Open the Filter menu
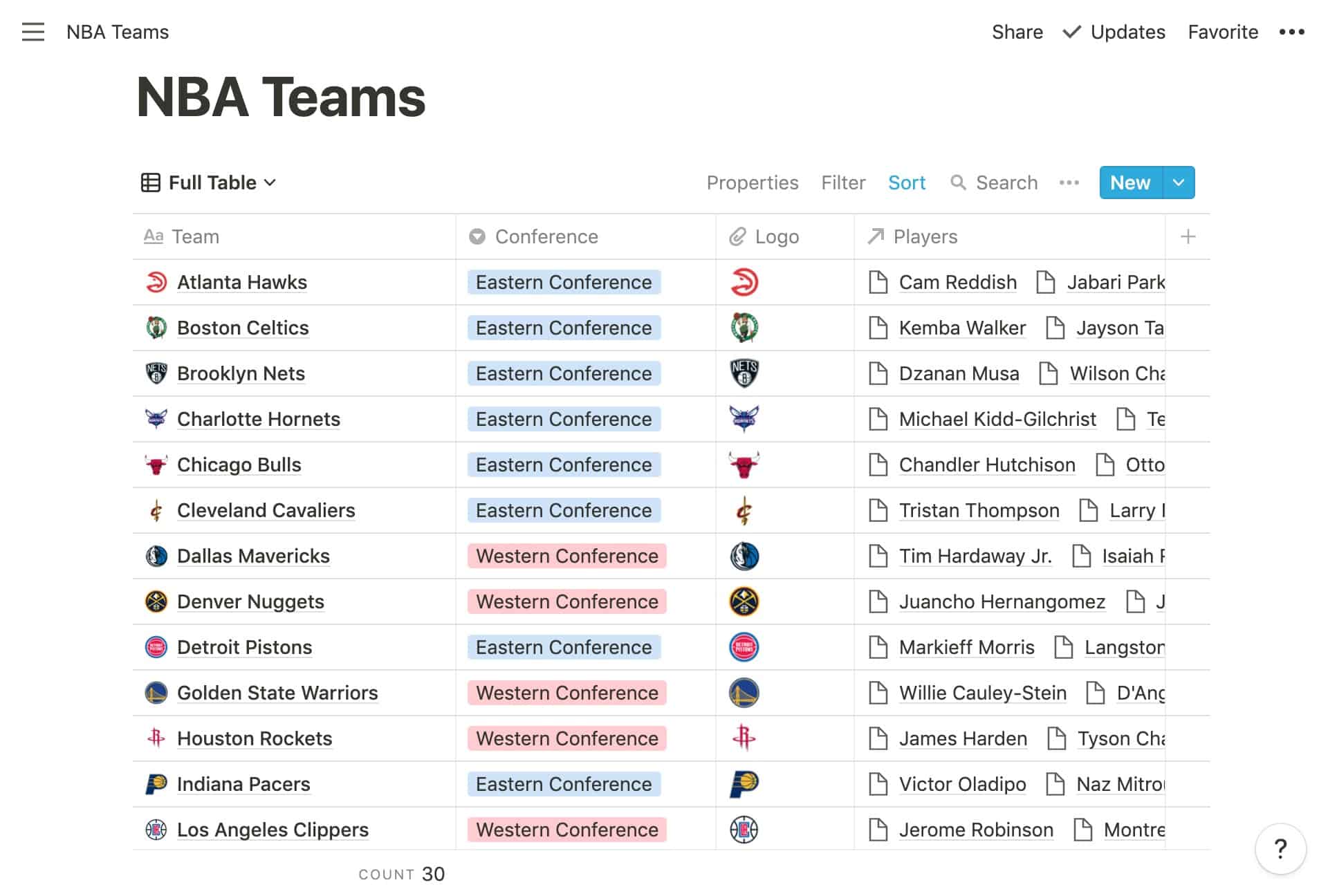This screenshot has width=1328, height=896. tap(843, 183)
